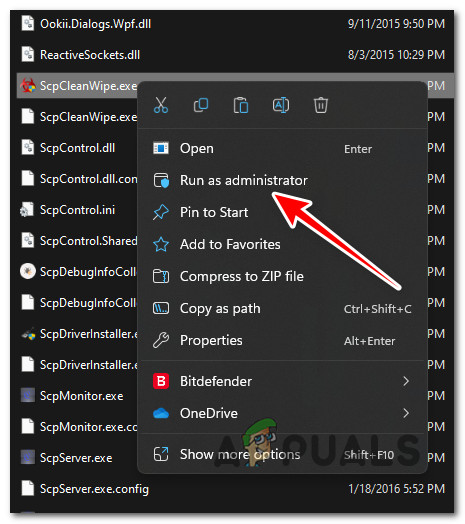
Task: Click the Bitdefender red B icon
Action: (161, 381)
